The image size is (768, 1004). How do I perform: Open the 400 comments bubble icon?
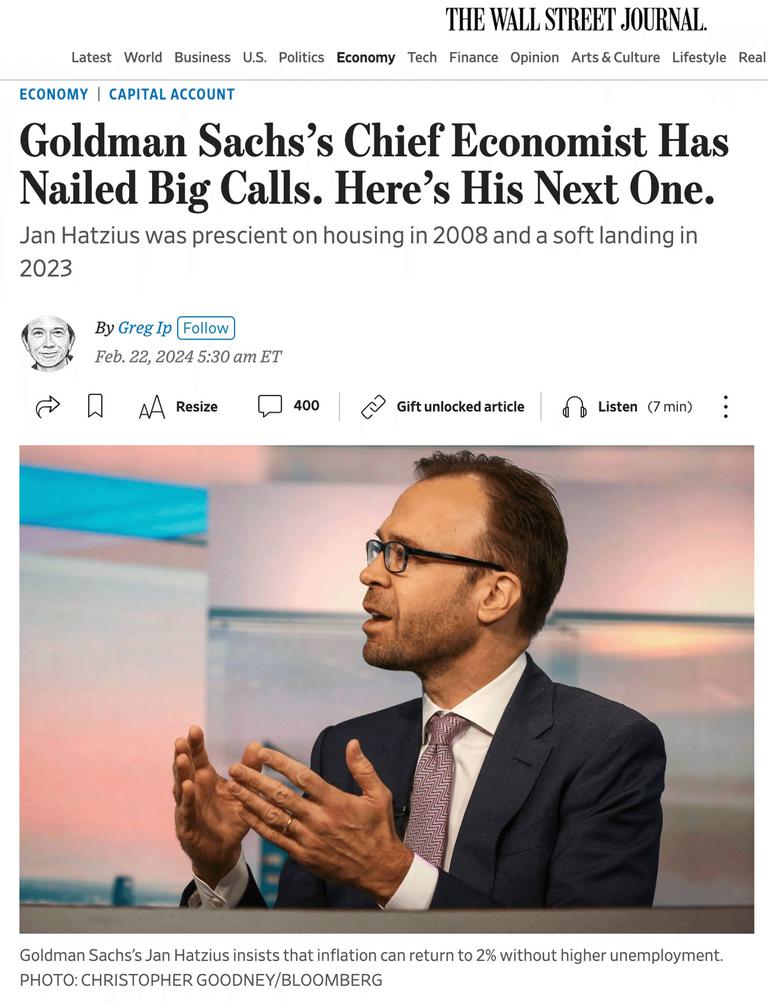tap(270, 406)
